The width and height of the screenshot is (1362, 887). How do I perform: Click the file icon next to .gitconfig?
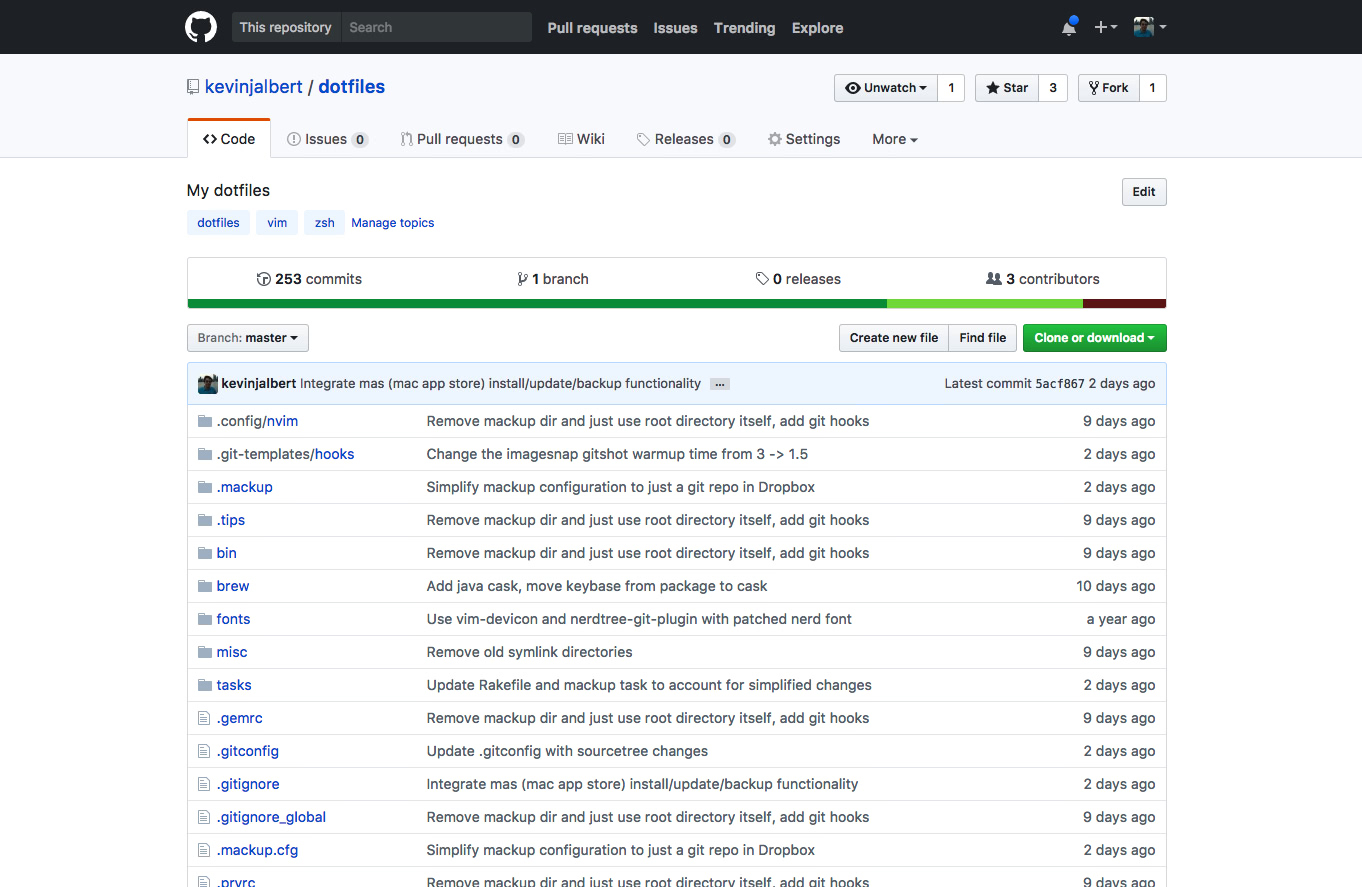pos(204,751)
